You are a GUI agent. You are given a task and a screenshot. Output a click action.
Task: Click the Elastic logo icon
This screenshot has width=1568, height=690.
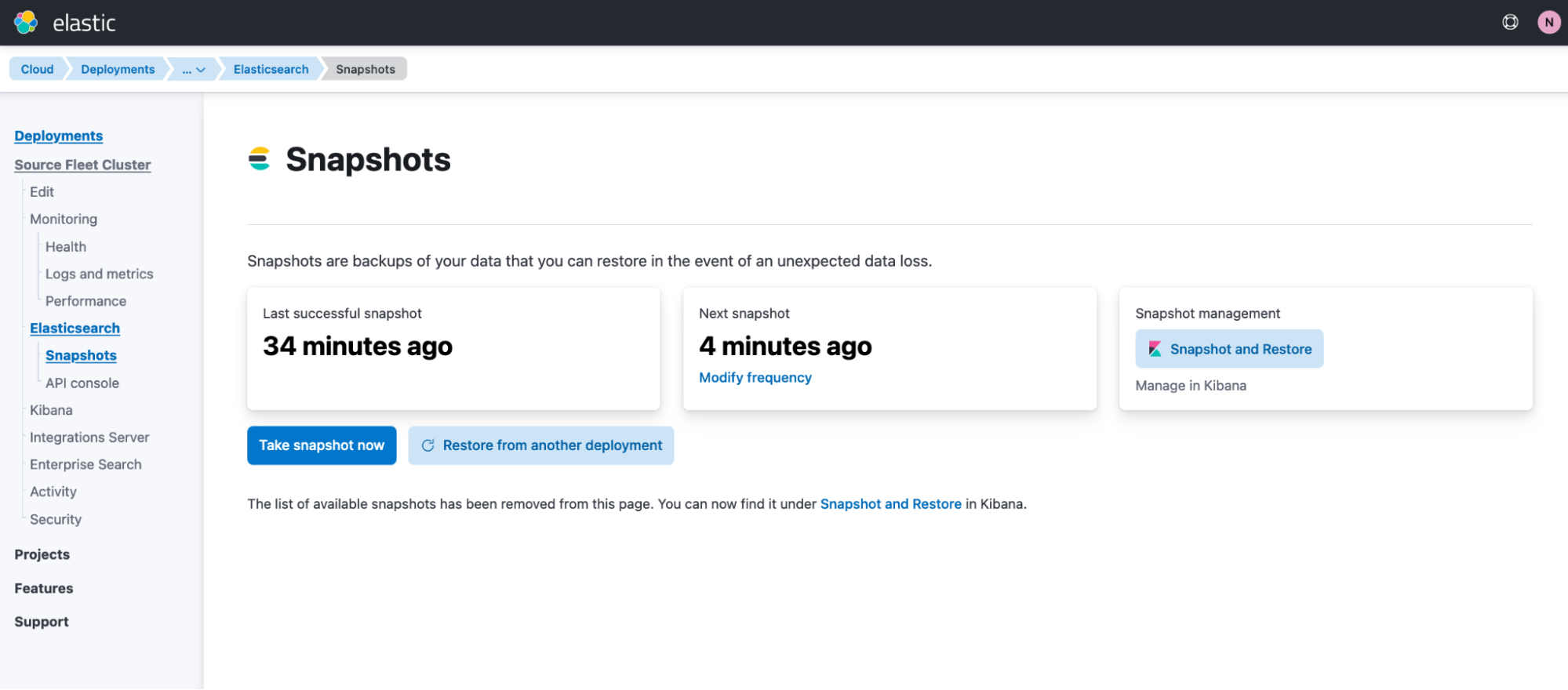point(26,23)
